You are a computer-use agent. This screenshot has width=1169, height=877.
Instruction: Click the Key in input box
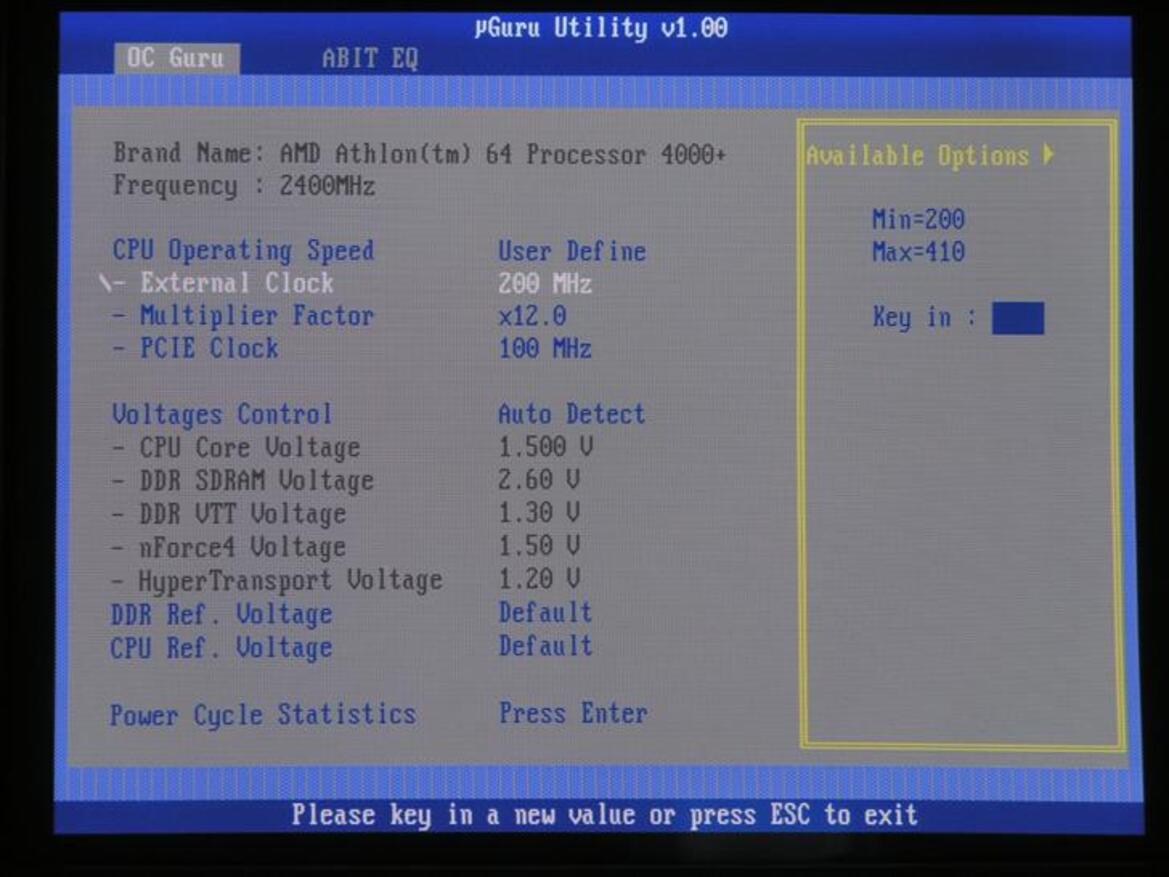tap(1018, 318)
